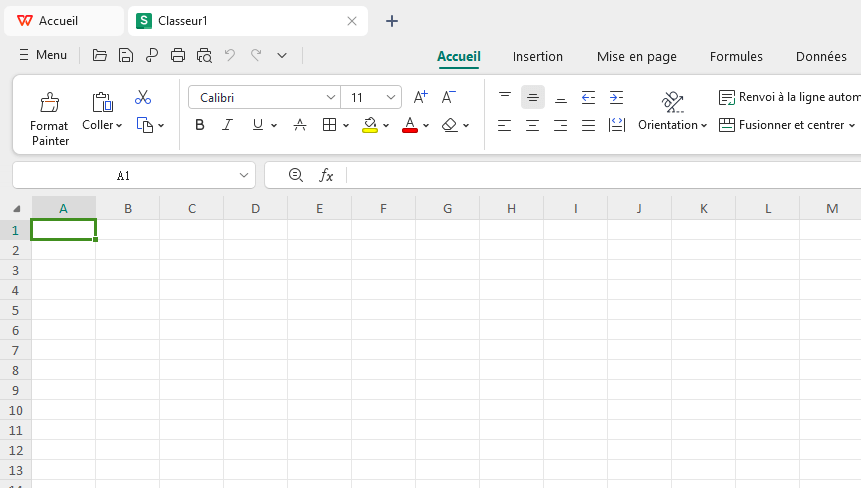This screenshot has height=488, width=861.
Task: Expand quick access toolbar customization arrow
Action: 282,55
